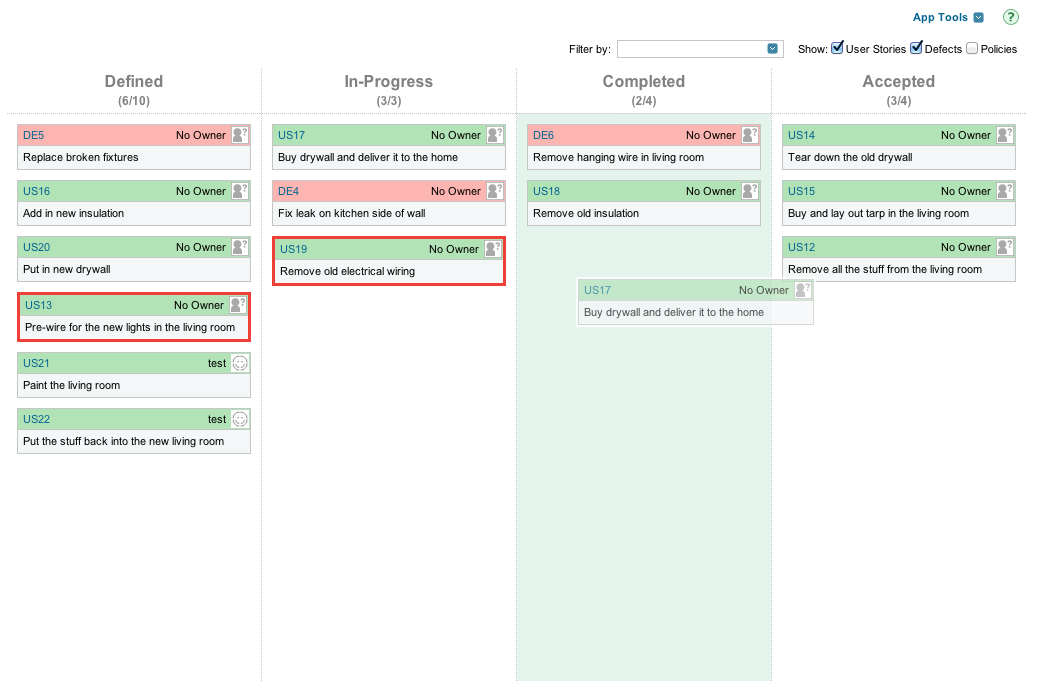Click owner avatar icon on DE4 card
The width and height of the screenshot is (1045, 681).
pyautogui.click(x=495, y=191)
